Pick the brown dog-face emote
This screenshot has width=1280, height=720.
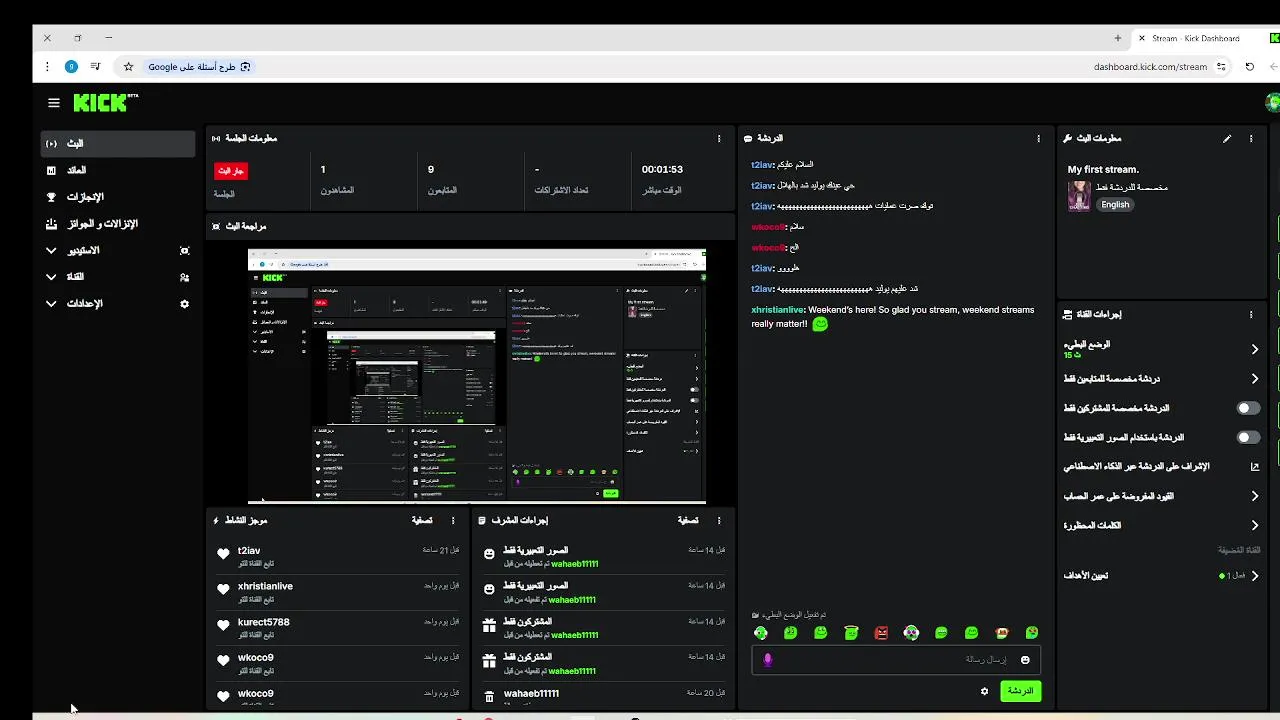(x=1002, y=633)
